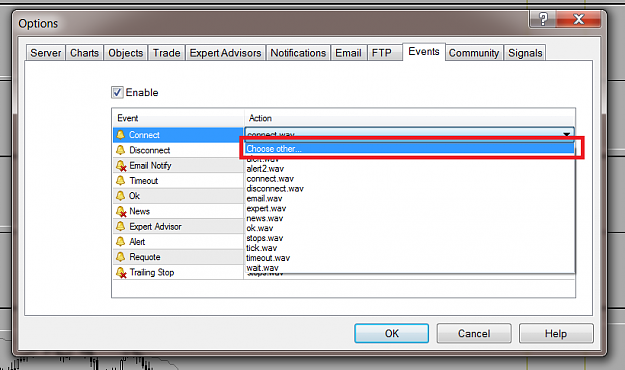Screen dimensions: 625x370
Task: Confirm settings with the OK button
Action: pyautogui.click(x=391, y=333)
